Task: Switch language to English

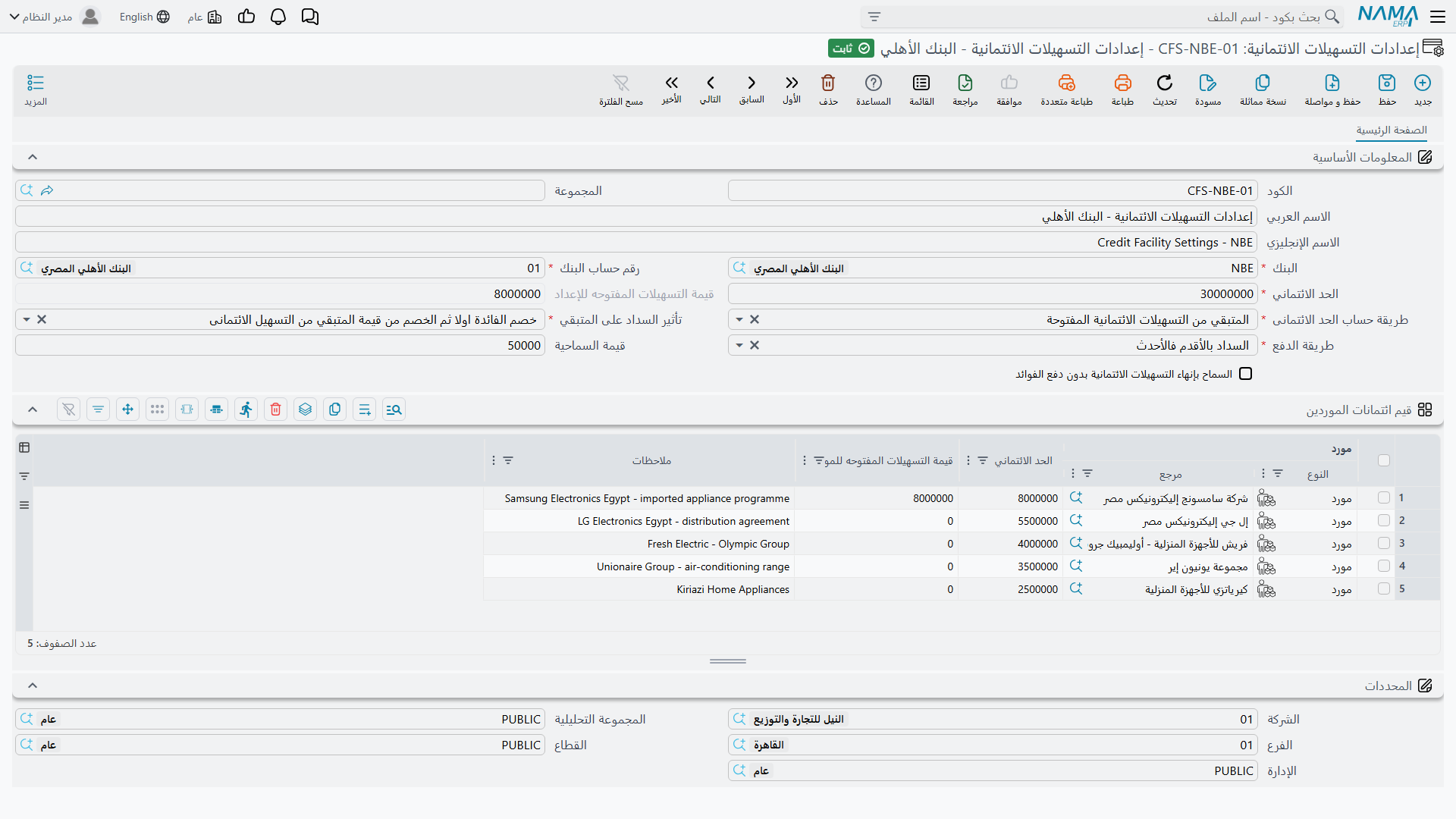Action: pyautogui.click(x=145, y=17)
